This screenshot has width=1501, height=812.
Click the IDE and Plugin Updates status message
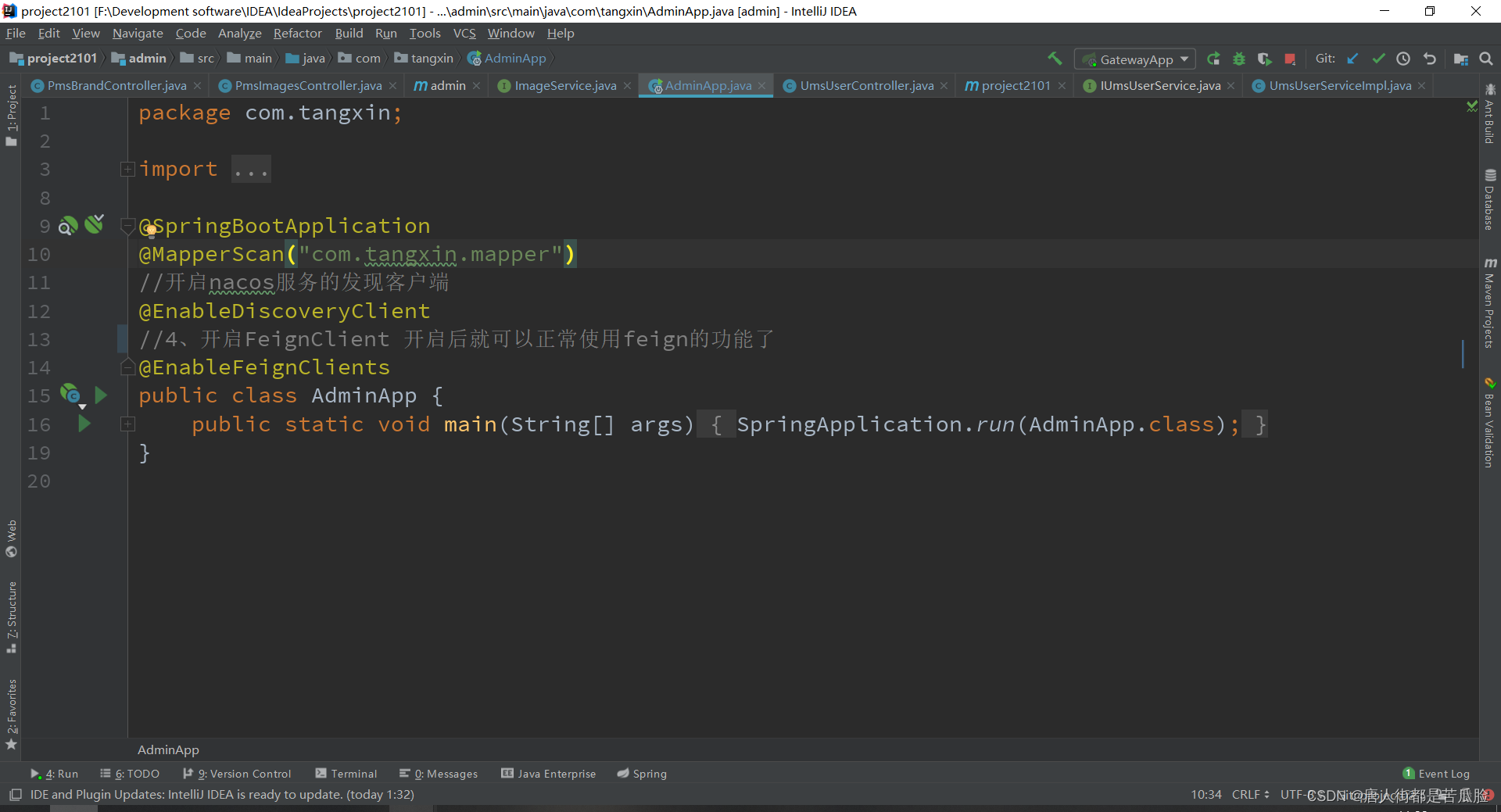222,795
